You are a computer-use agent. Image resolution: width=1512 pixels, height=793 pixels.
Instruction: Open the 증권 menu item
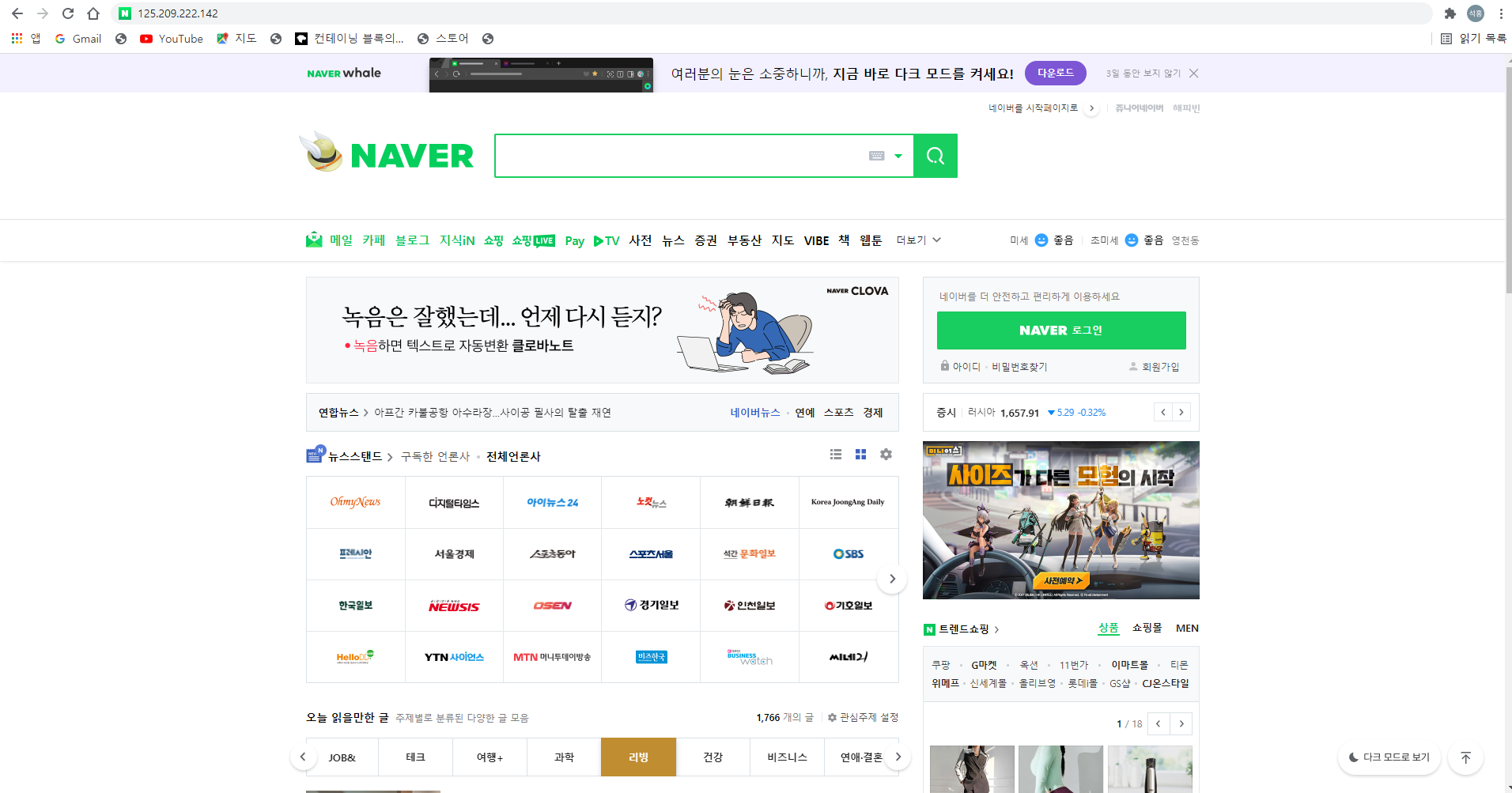pyautogui.click(x=705, y=240)
